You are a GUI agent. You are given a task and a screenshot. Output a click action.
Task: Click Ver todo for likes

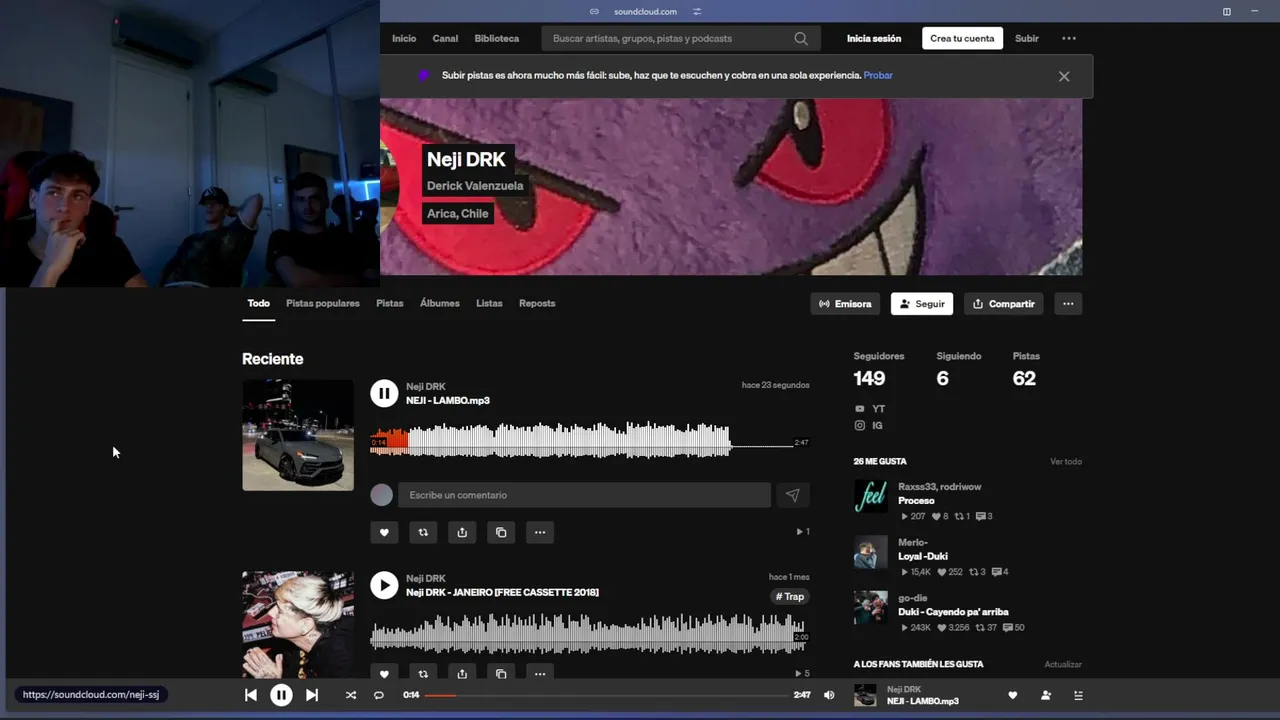[1066, 462]
